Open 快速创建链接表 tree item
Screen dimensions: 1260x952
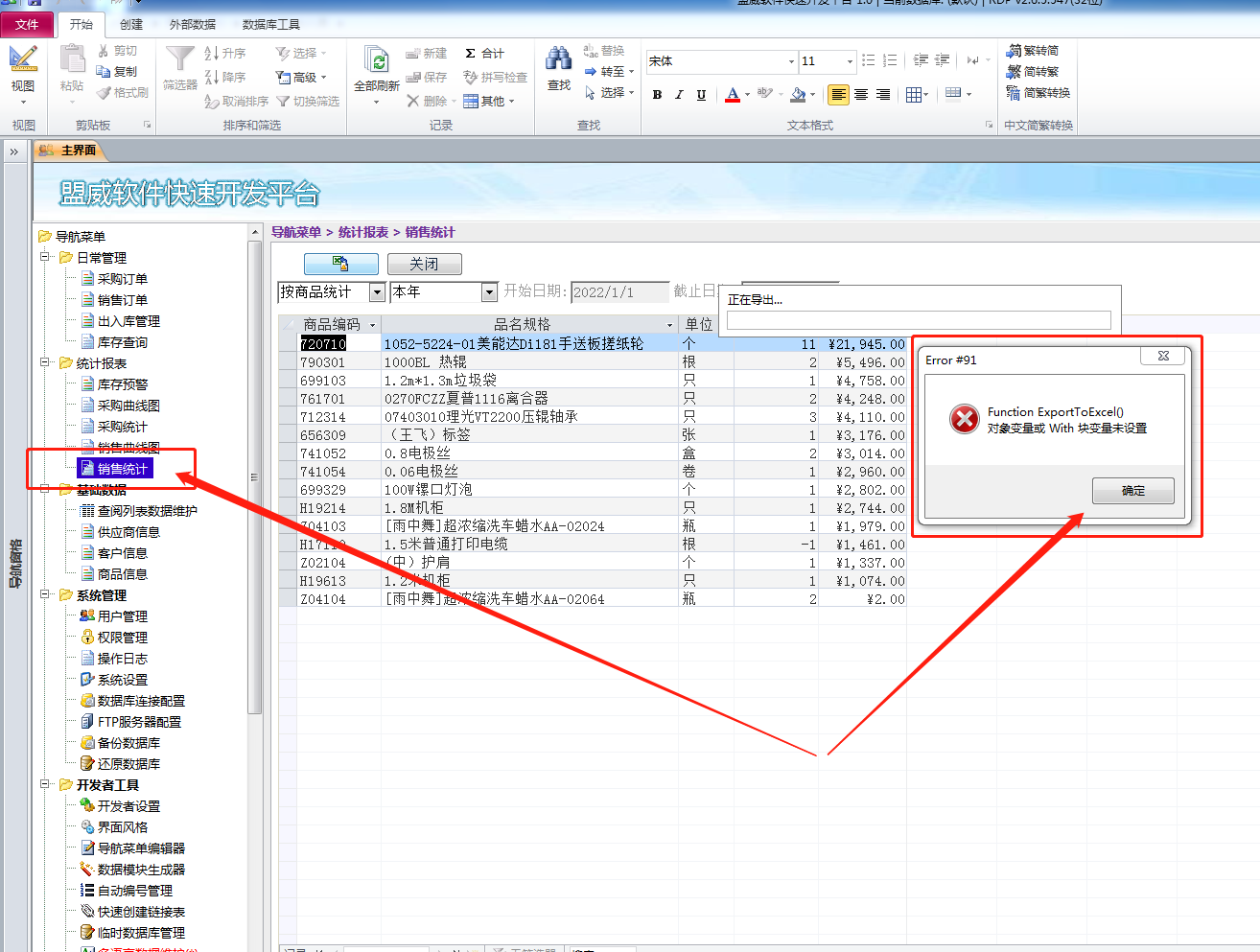point(140,912)
